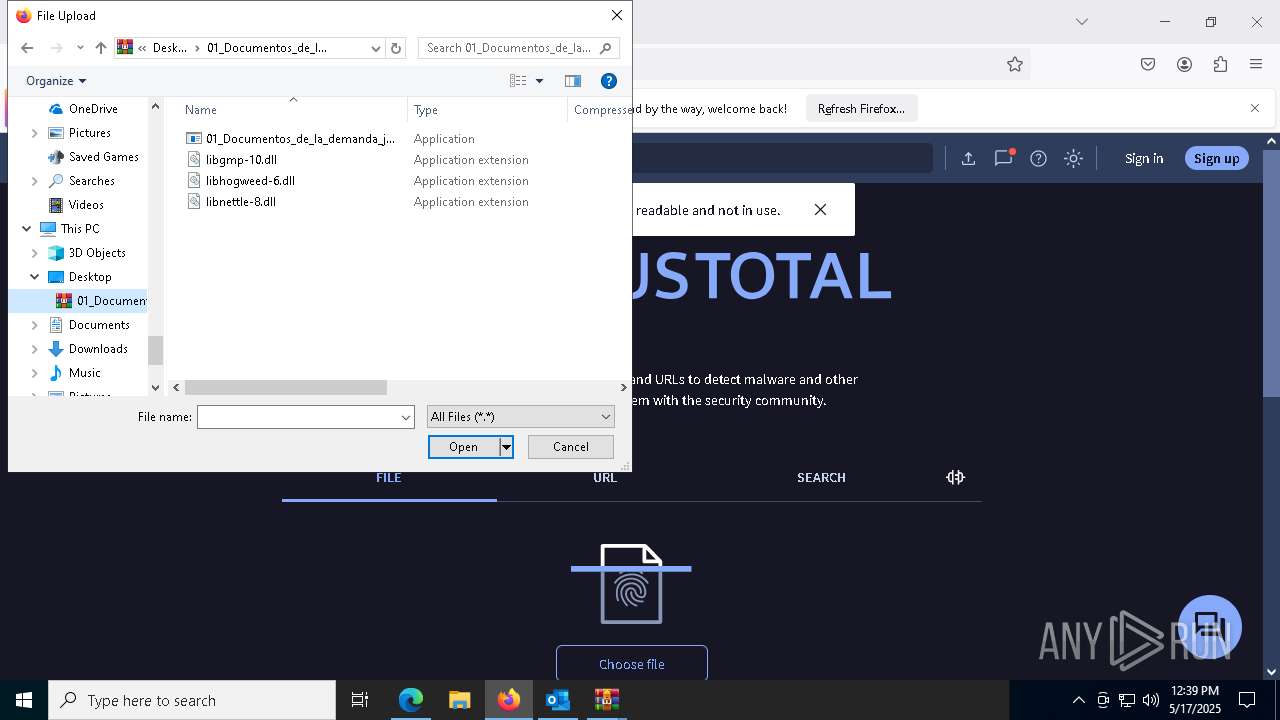Open Microsoft Edge from taskbar
This screenshot has width=1280, height=720.
411,700
